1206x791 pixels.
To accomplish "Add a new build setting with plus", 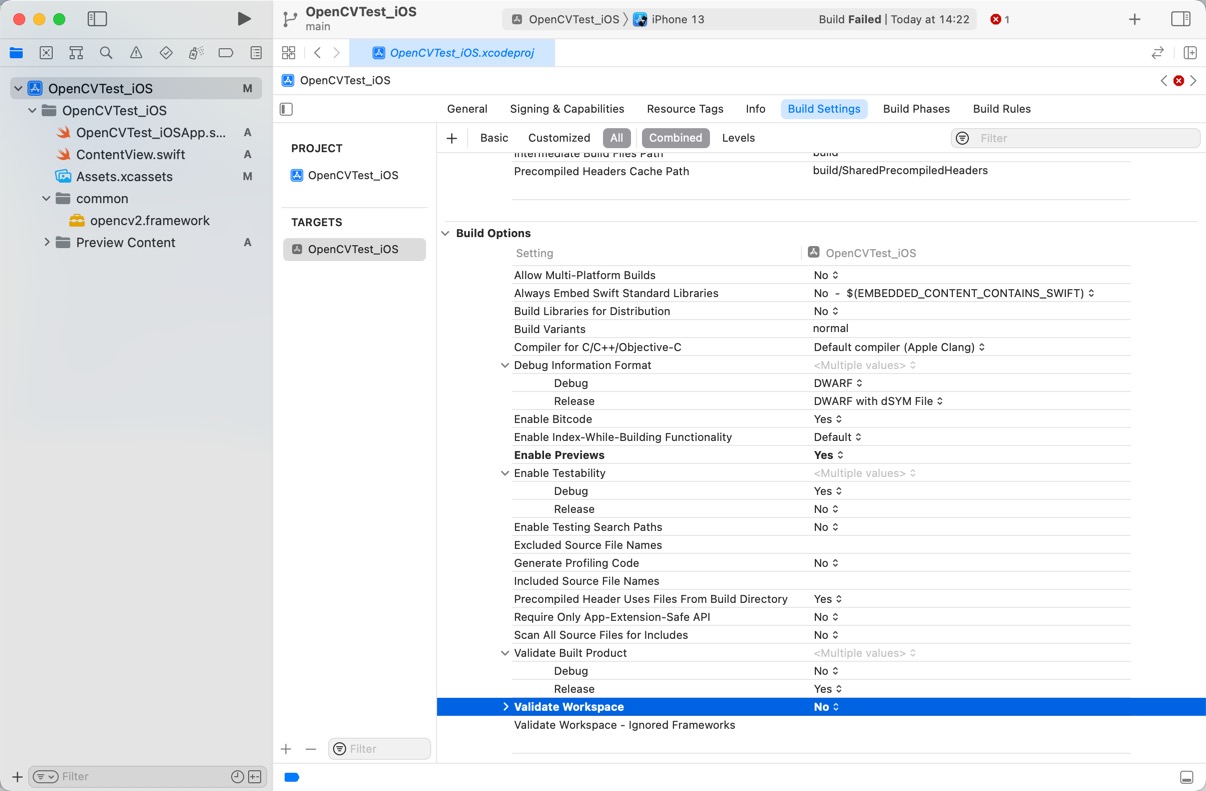I will pos(452,138).
